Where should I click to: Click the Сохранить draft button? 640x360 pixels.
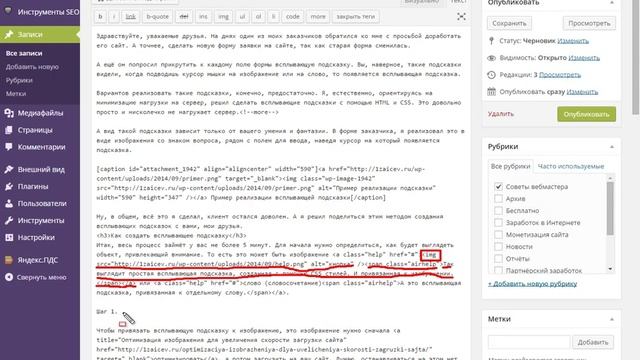[x=509, y=23]
